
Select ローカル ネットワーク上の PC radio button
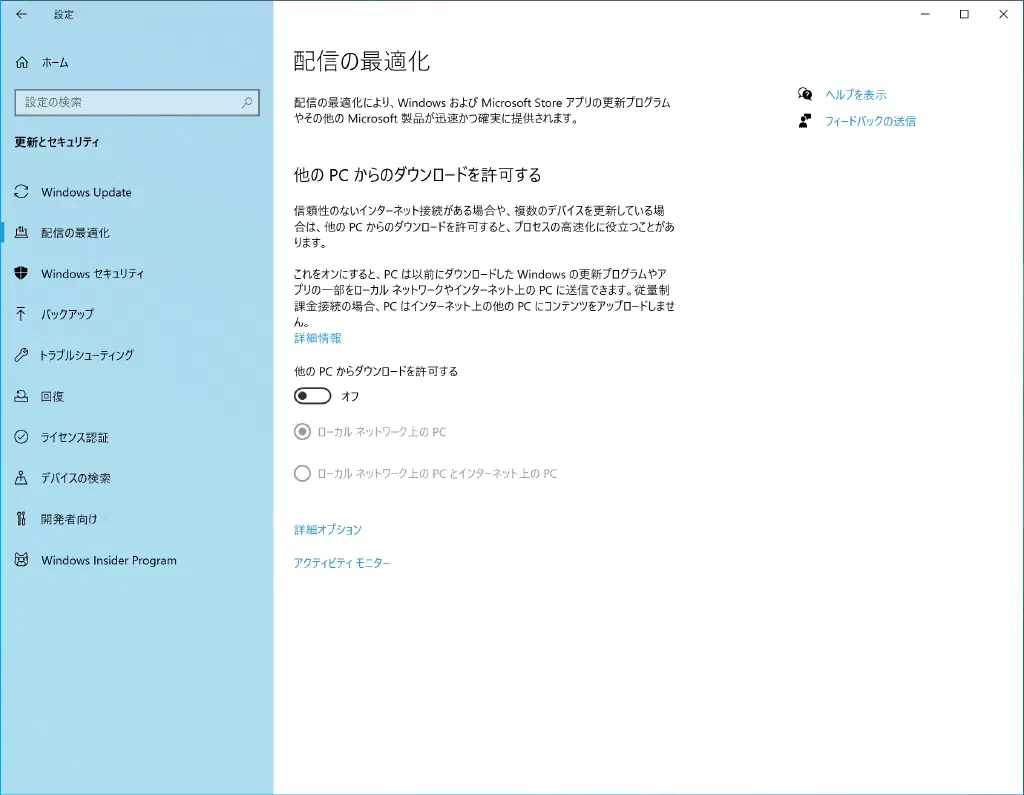click(x=302, y=432)
